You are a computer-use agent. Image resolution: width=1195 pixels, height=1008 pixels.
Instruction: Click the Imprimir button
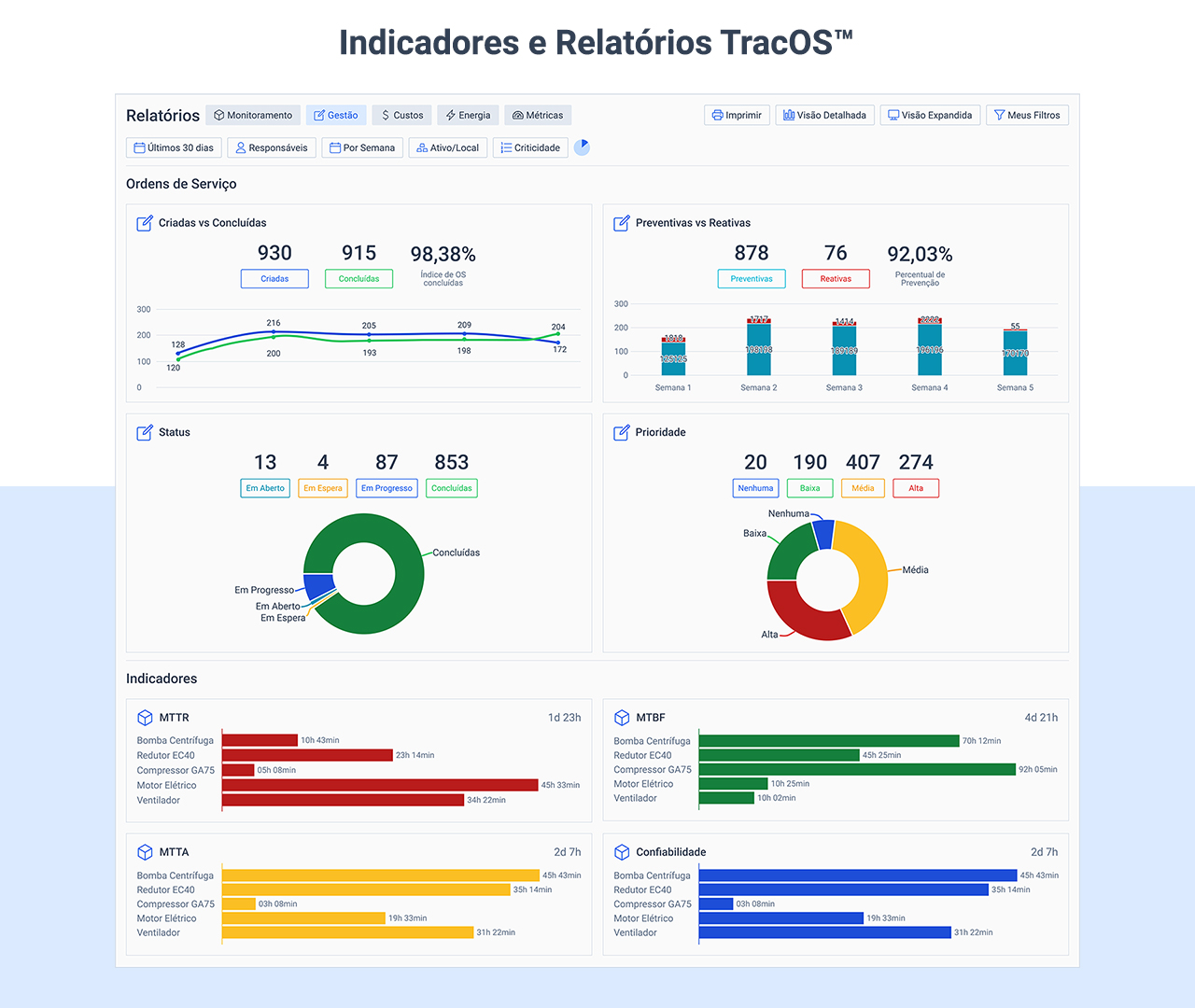[737, 115]
